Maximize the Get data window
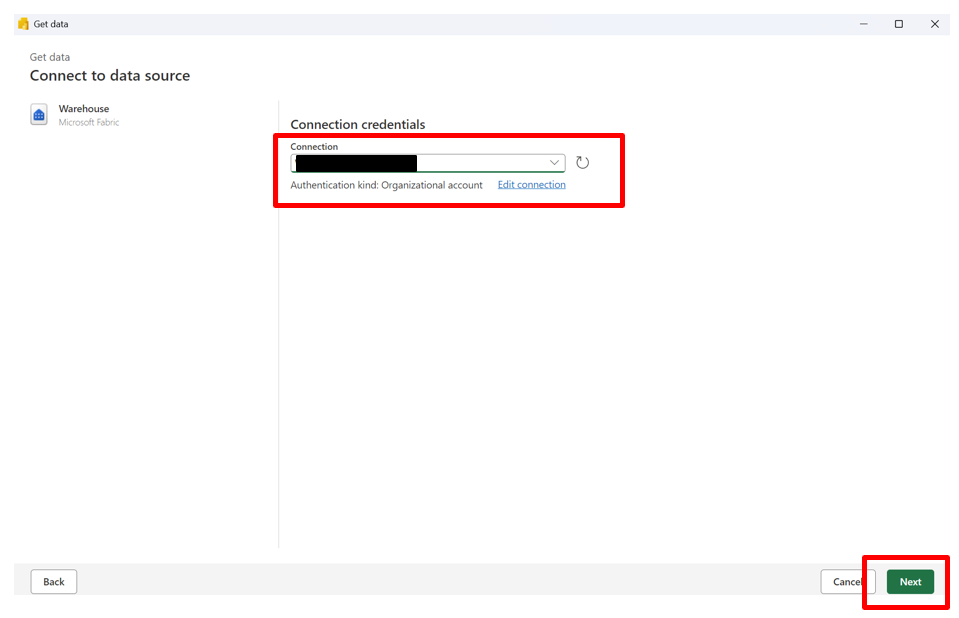The width and height of the screenshot is (959, 618). coord(899,24)
